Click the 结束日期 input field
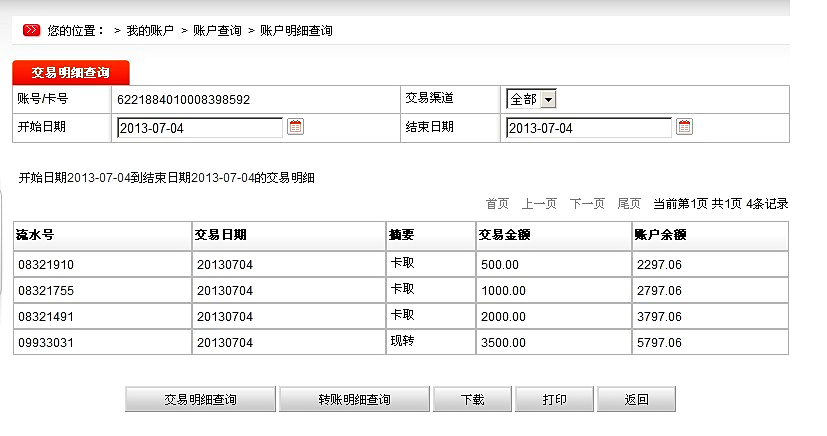The width and height of the screenshot is (827, 436). click(588, 128)
